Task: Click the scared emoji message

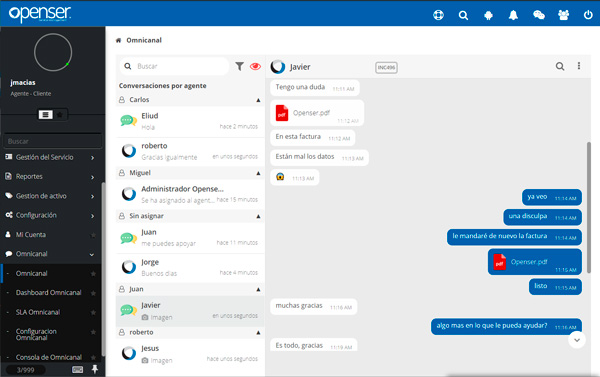Action: pyautogui.click(x=294, y=177)
